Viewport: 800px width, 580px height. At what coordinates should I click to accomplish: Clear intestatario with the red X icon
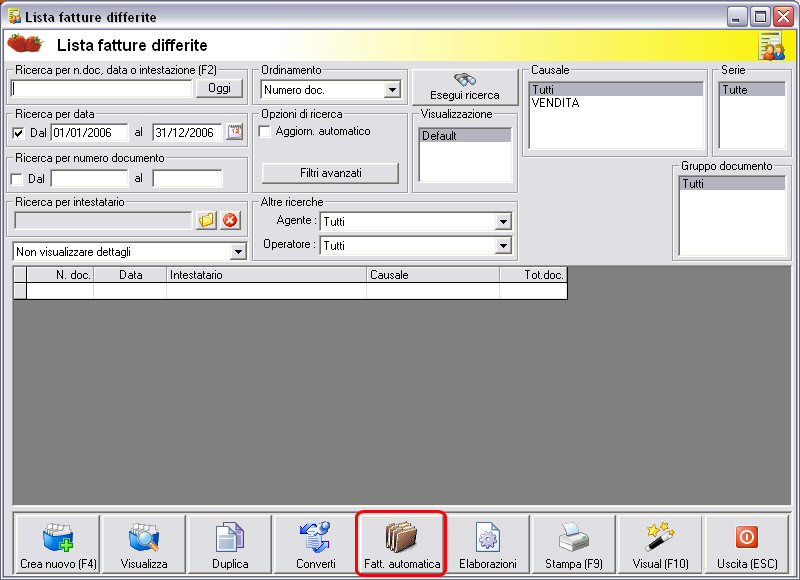230,220
